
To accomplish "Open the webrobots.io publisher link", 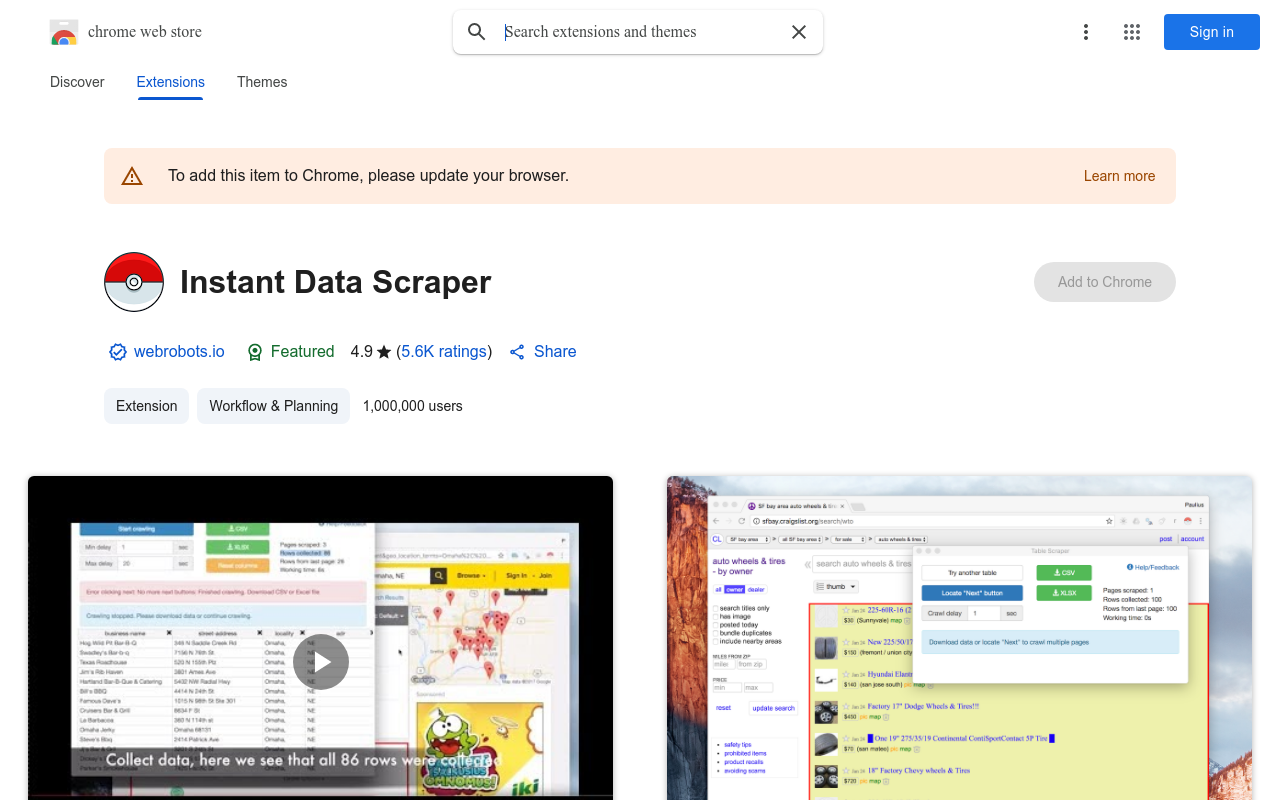I will click(x=179, y=352).
